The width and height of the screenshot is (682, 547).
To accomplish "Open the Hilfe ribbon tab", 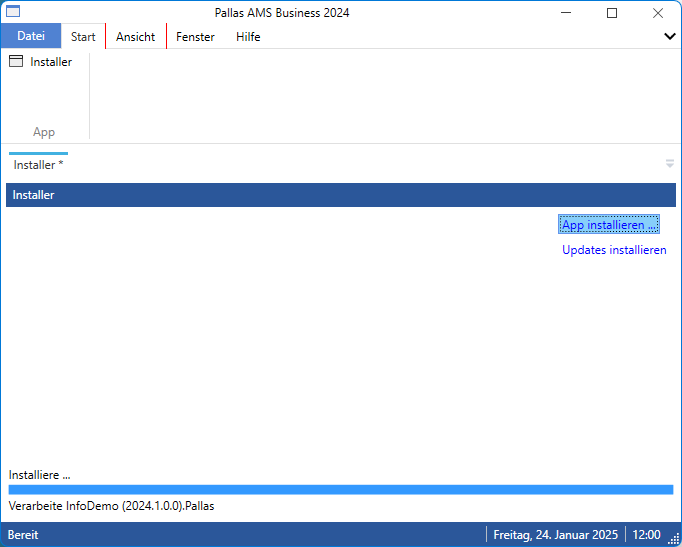I will pyautogui.click(x=248, y=37).
